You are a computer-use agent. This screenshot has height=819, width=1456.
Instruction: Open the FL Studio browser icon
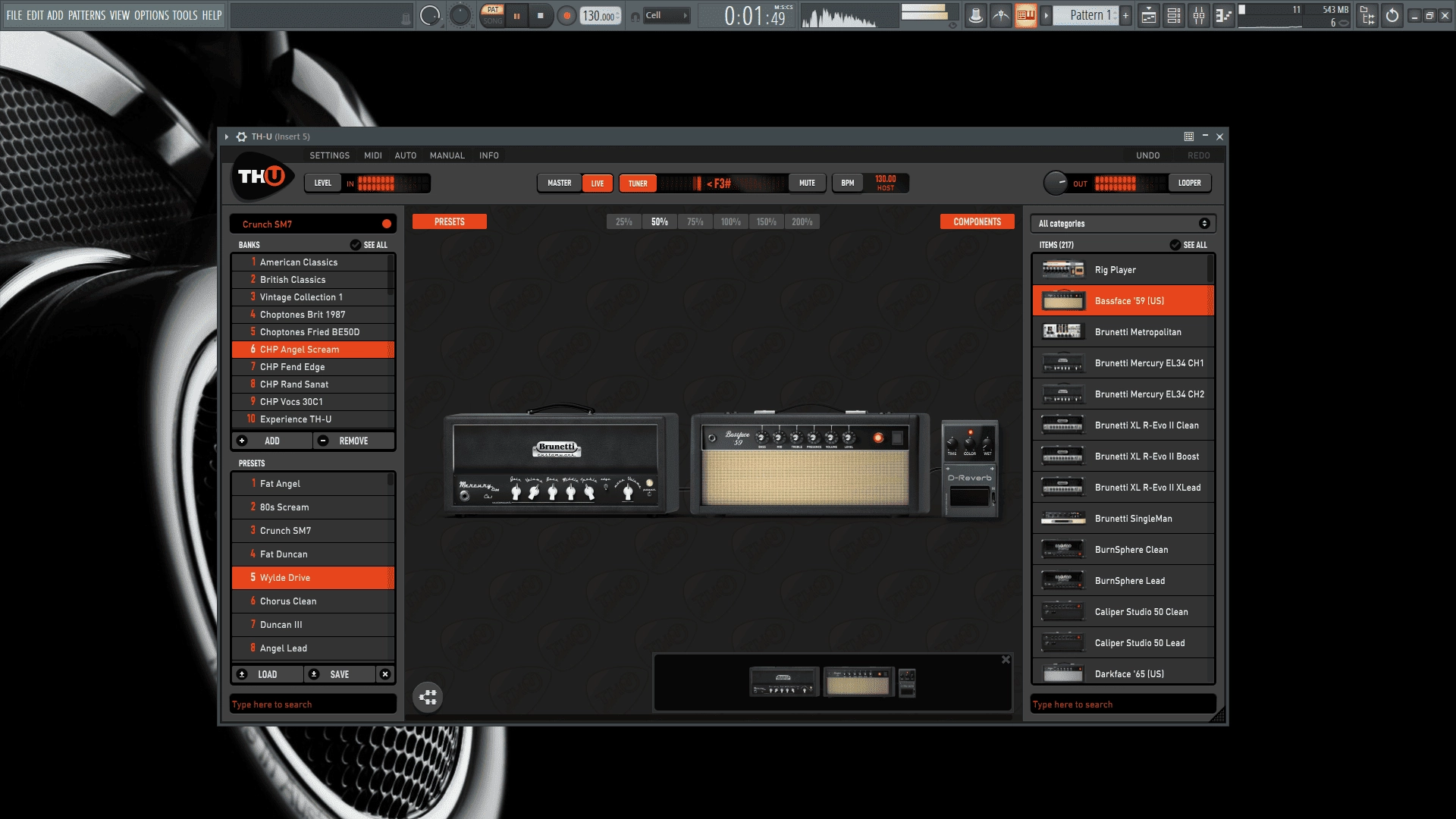pyautogui.click(x=1367, y=15)
